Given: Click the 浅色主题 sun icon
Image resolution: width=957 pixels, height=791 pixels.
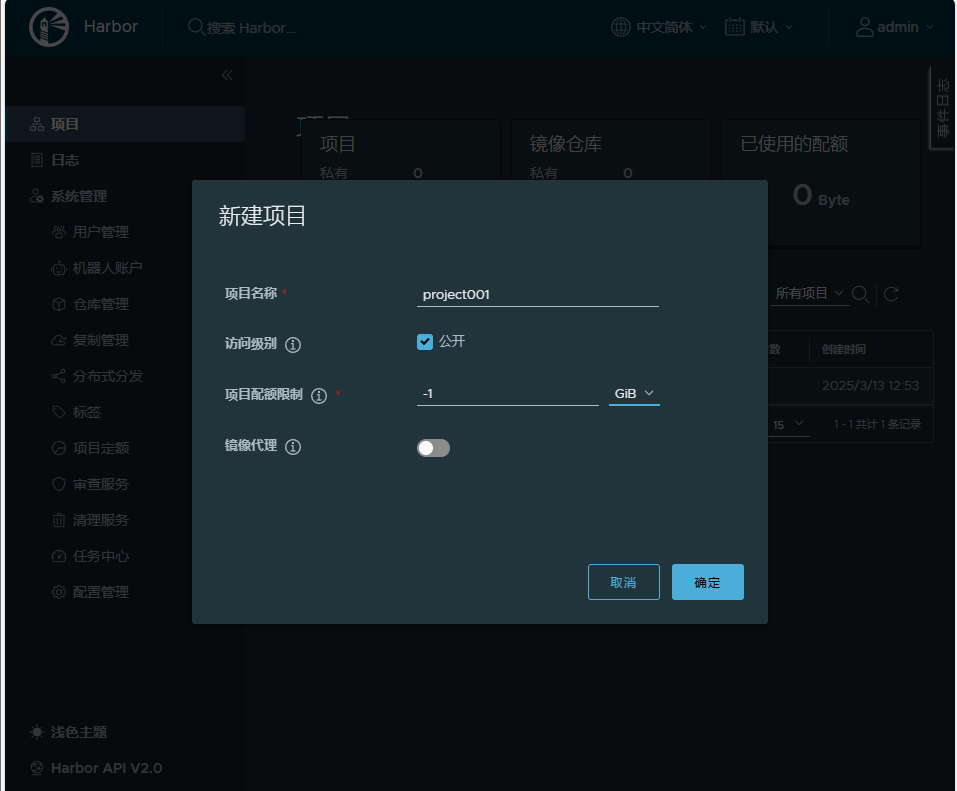Looking at the screenshot, I should pyautogui.click(x=37, y=732).
